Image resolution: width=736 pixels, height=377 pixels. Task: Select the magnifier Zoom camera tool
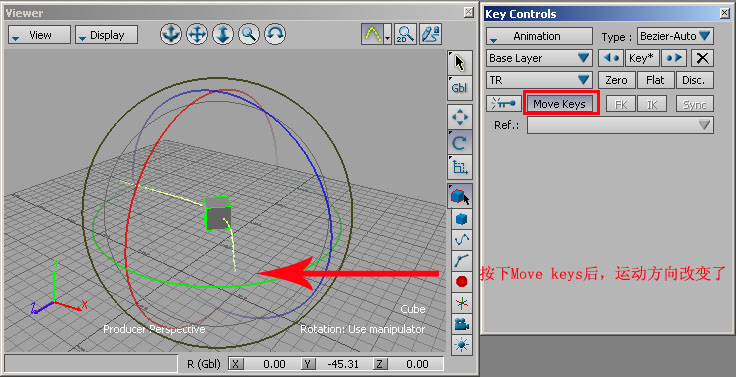(249, 34)
